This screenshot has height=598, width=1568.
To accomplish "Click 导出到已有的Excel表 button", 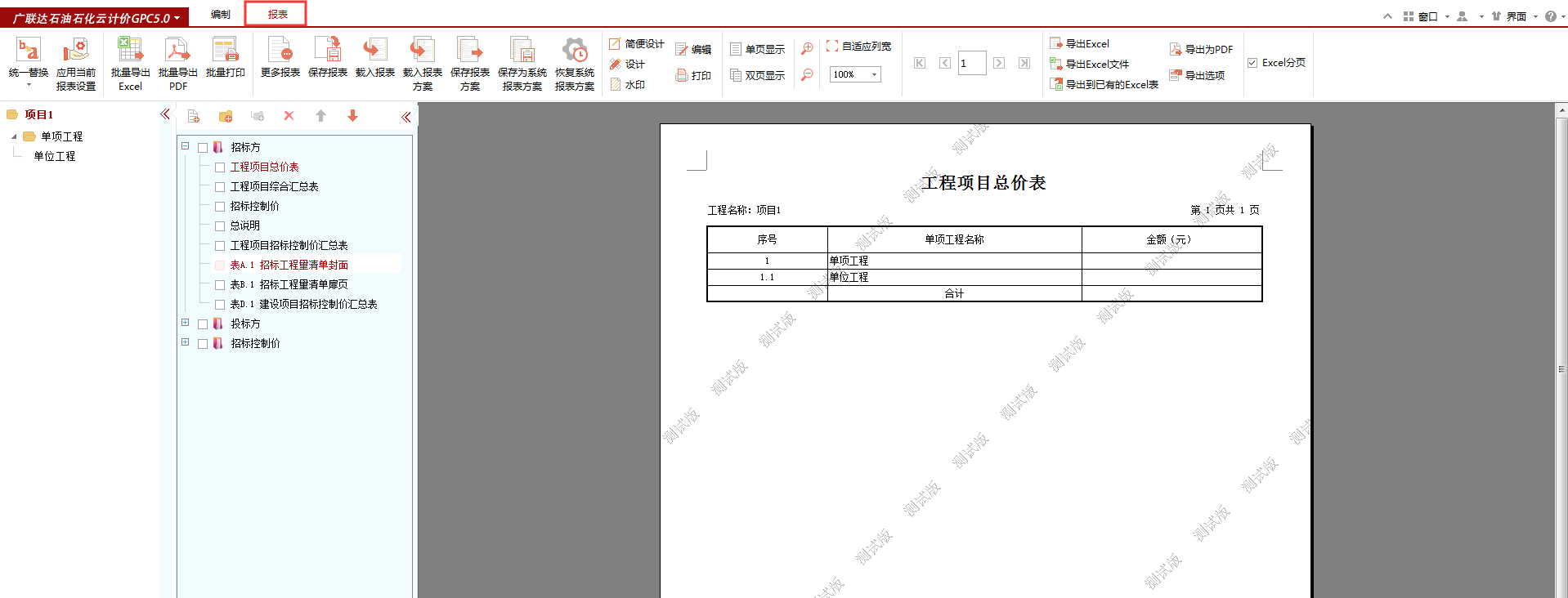I will pos(1104,85).
